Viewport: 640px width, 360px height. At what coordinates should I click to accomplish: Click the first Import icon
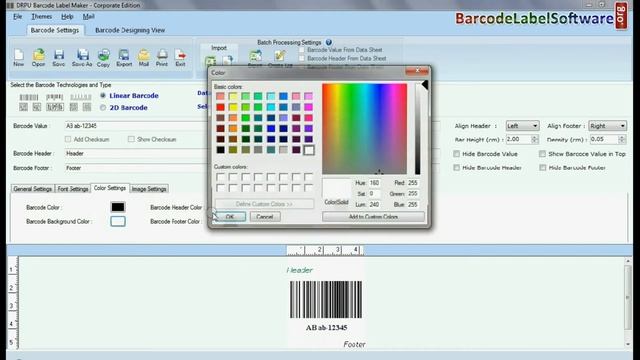[x=211, y=61]
